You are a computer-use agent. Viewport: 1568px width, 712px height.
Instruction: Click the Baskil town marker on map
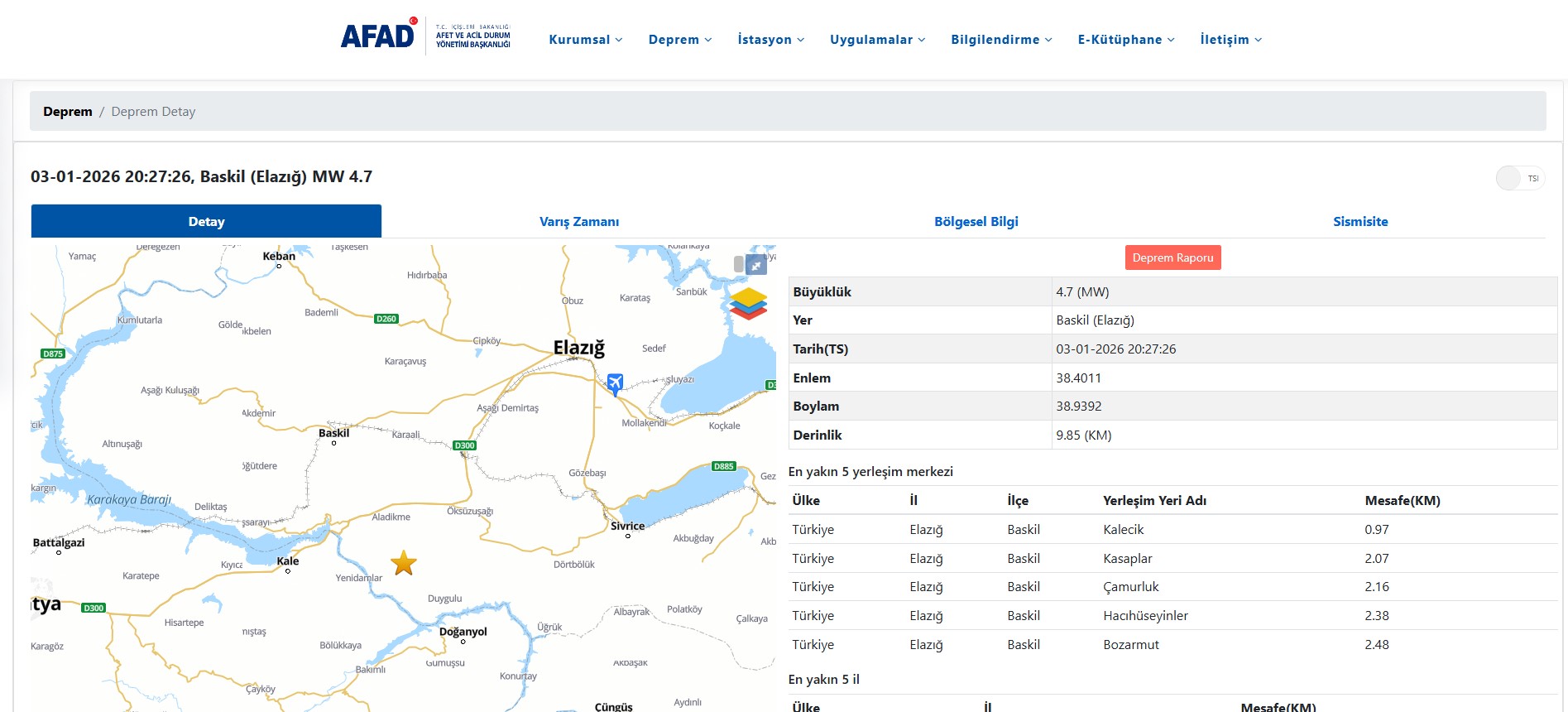(x=334, y=442)
